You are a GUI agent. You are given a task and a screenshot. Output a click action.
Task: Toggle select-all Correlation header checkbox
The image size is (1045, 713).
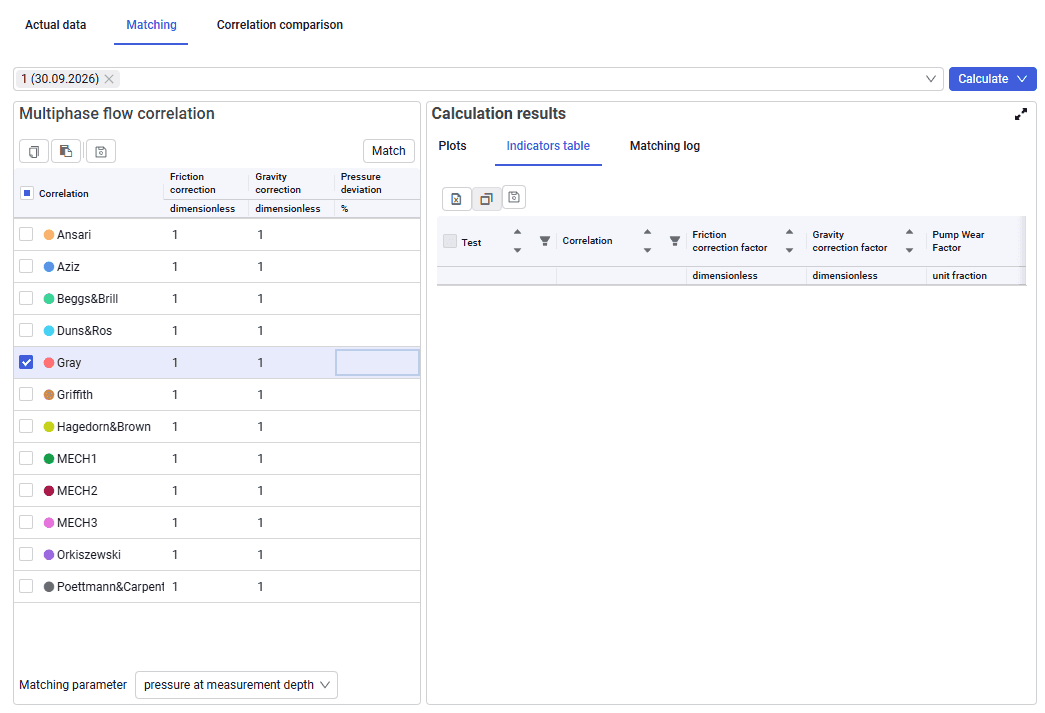[27, 193]
